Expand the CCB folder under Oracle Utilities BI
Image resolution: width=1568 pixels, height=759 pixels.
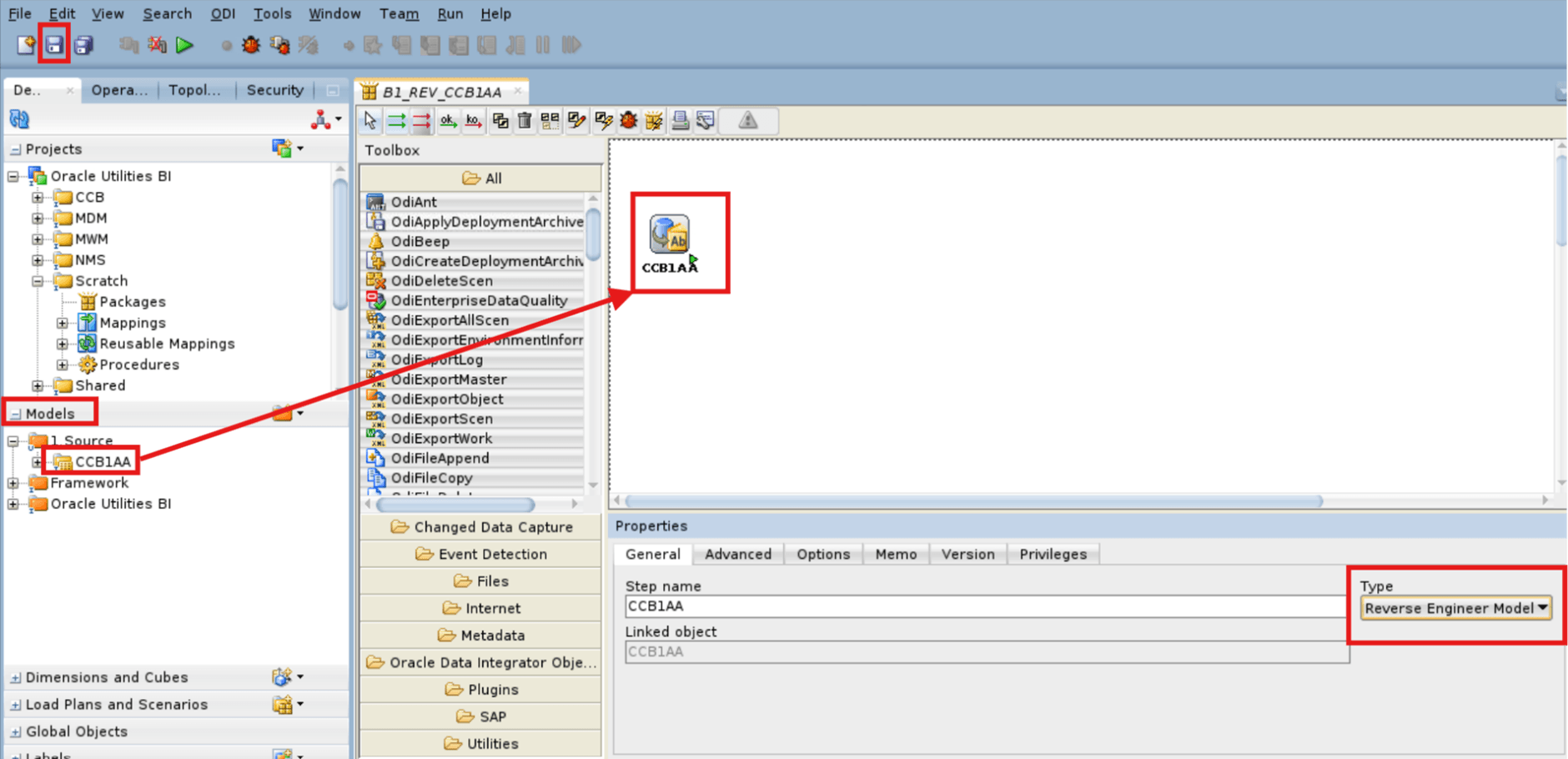pyautogui.click(x=37, y=197)
